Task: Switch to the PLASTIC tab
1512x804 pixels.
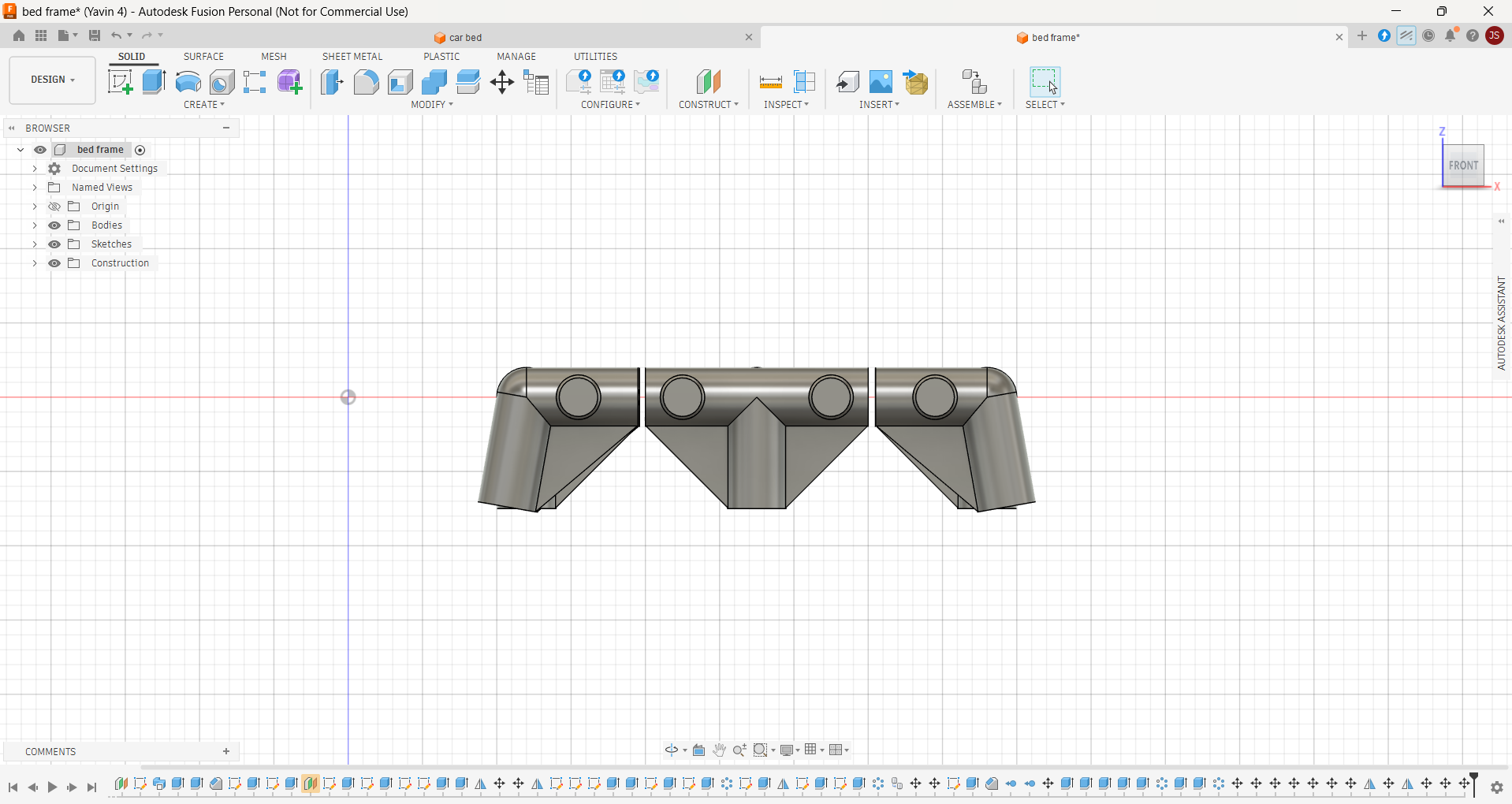Action: (x=441, y=57)
